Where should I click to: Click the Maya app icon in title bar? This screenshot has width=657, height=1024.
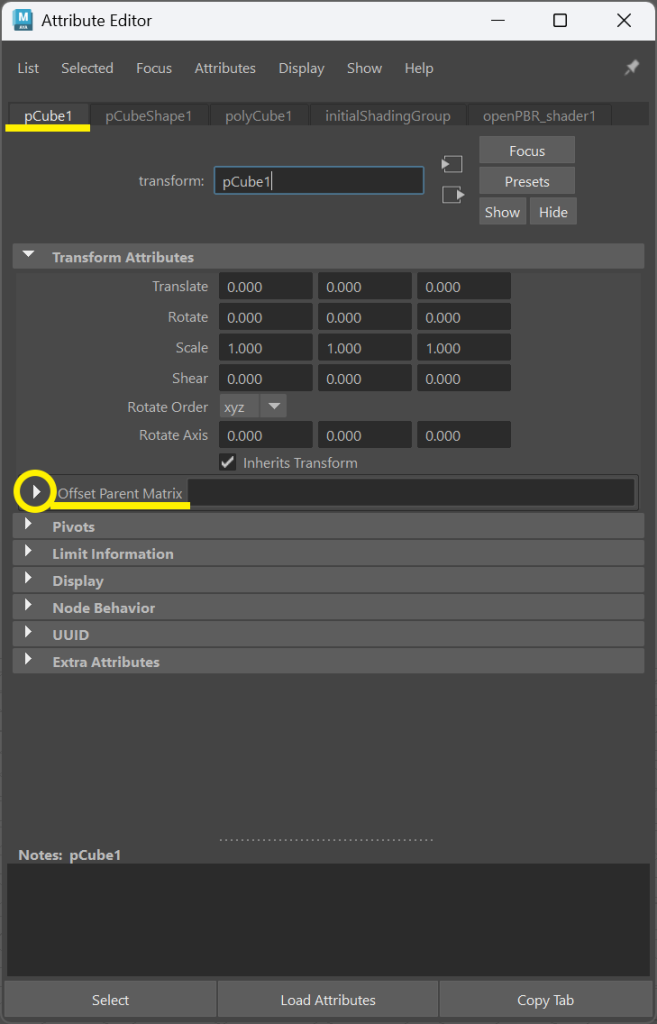point(22,20)
